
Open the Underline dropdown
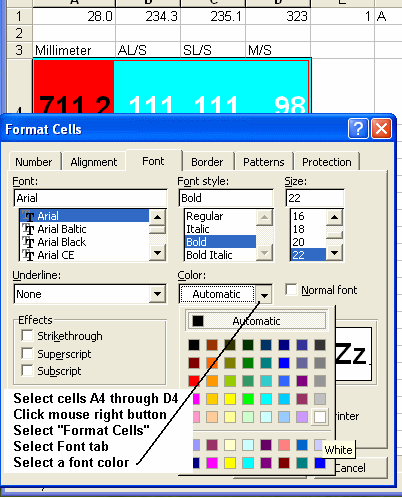click(157, 294)
